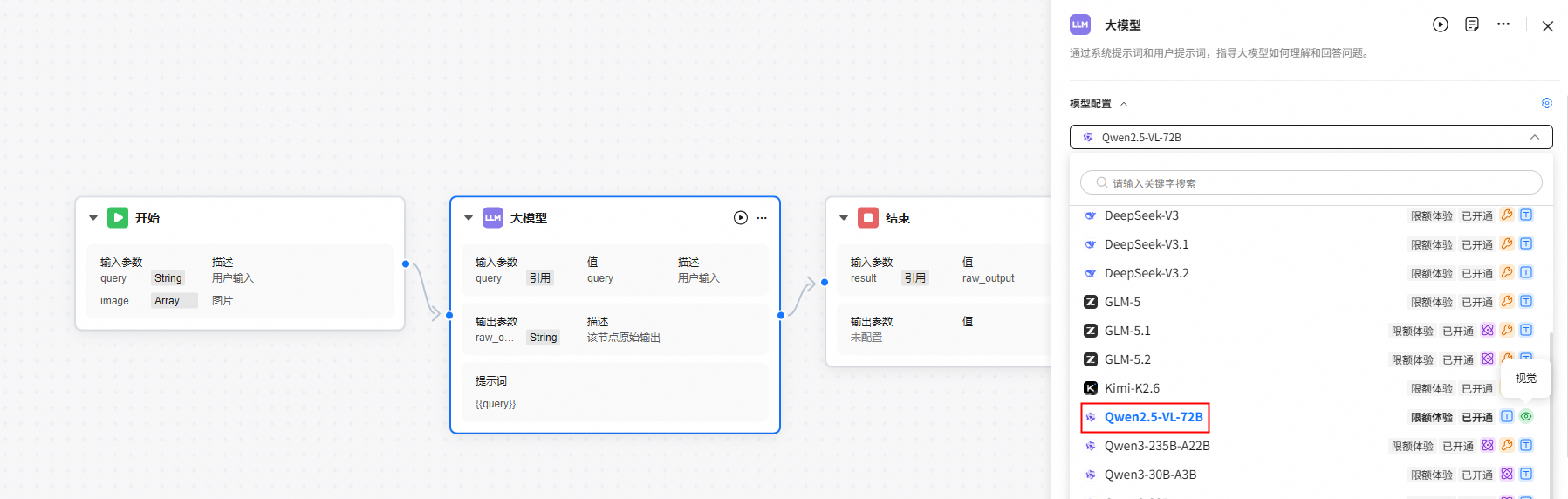The height and width of the screenshot is (499, 1568).
Task: Click the input connector dot on the 结束 node
Action: (x=825, y=282)
